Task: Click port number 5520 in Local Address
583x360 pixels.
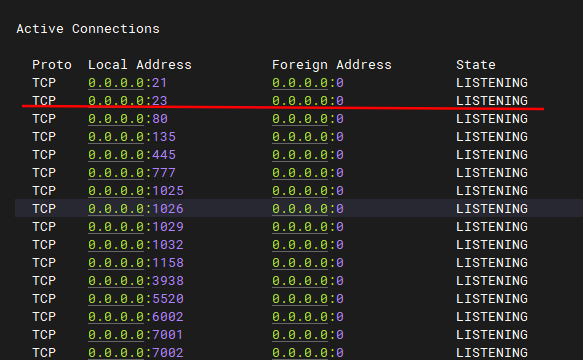Action: pos(168,299)
